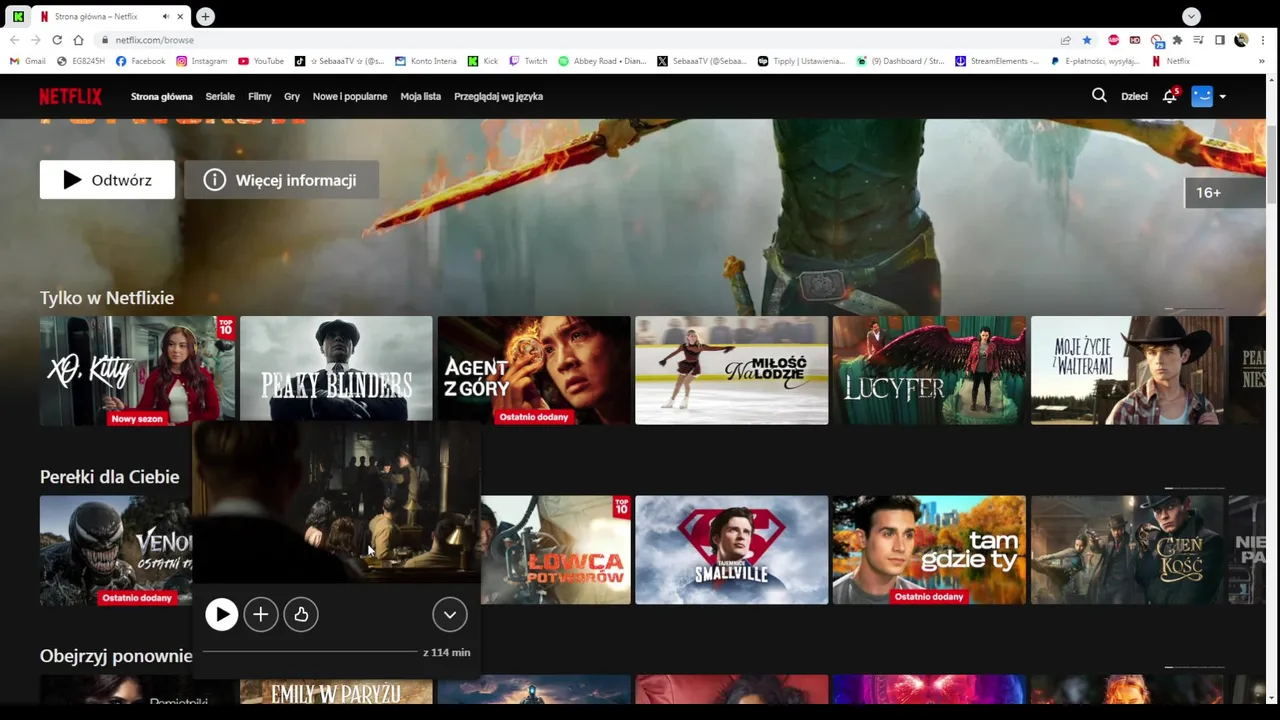Open Lucyfer thumbnail
The height and width of the screenshot is (720, 1280).
click(929, 370)
